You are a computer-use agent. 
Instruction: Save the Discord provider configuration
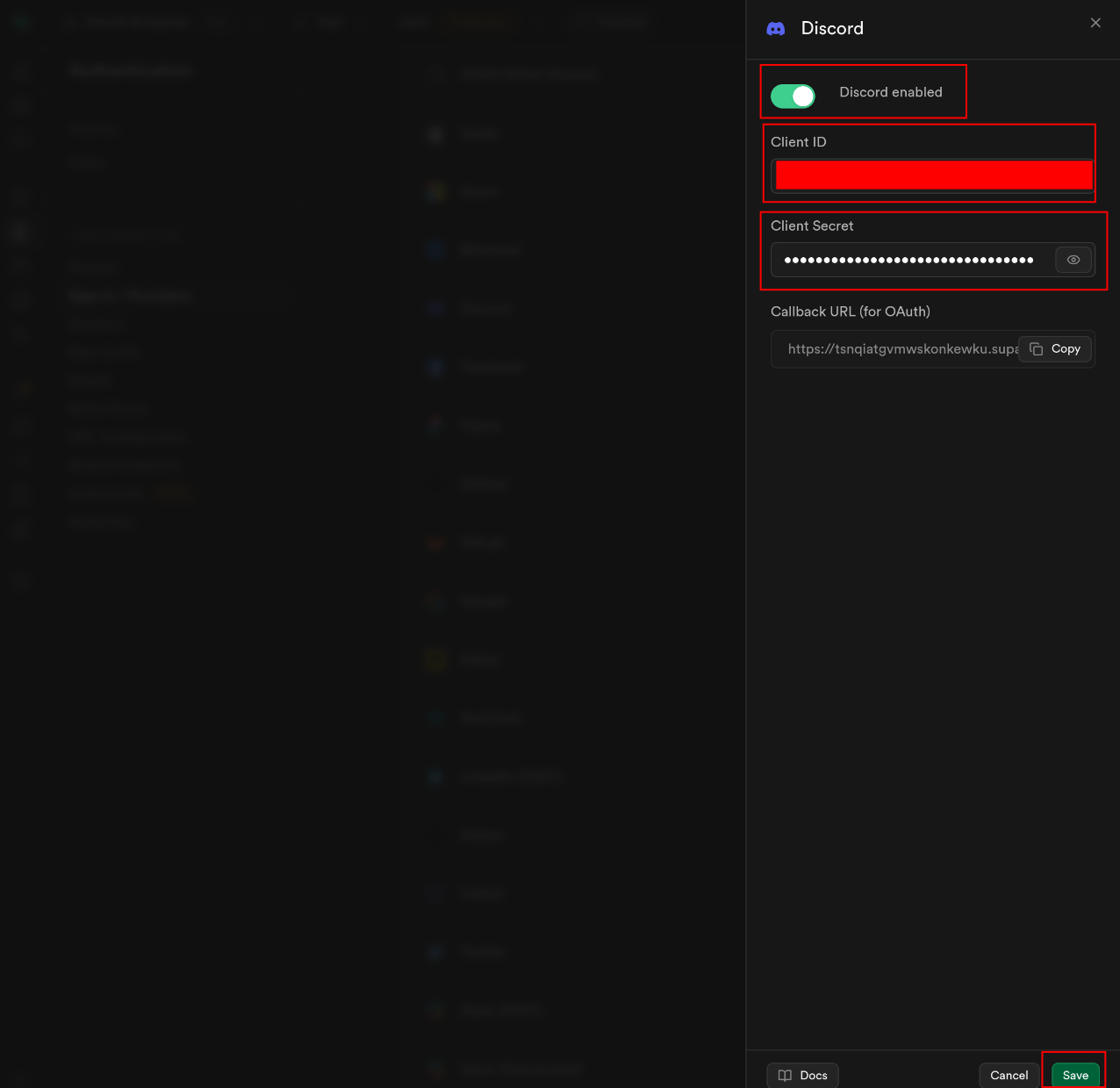(x=1074, y=1075)
